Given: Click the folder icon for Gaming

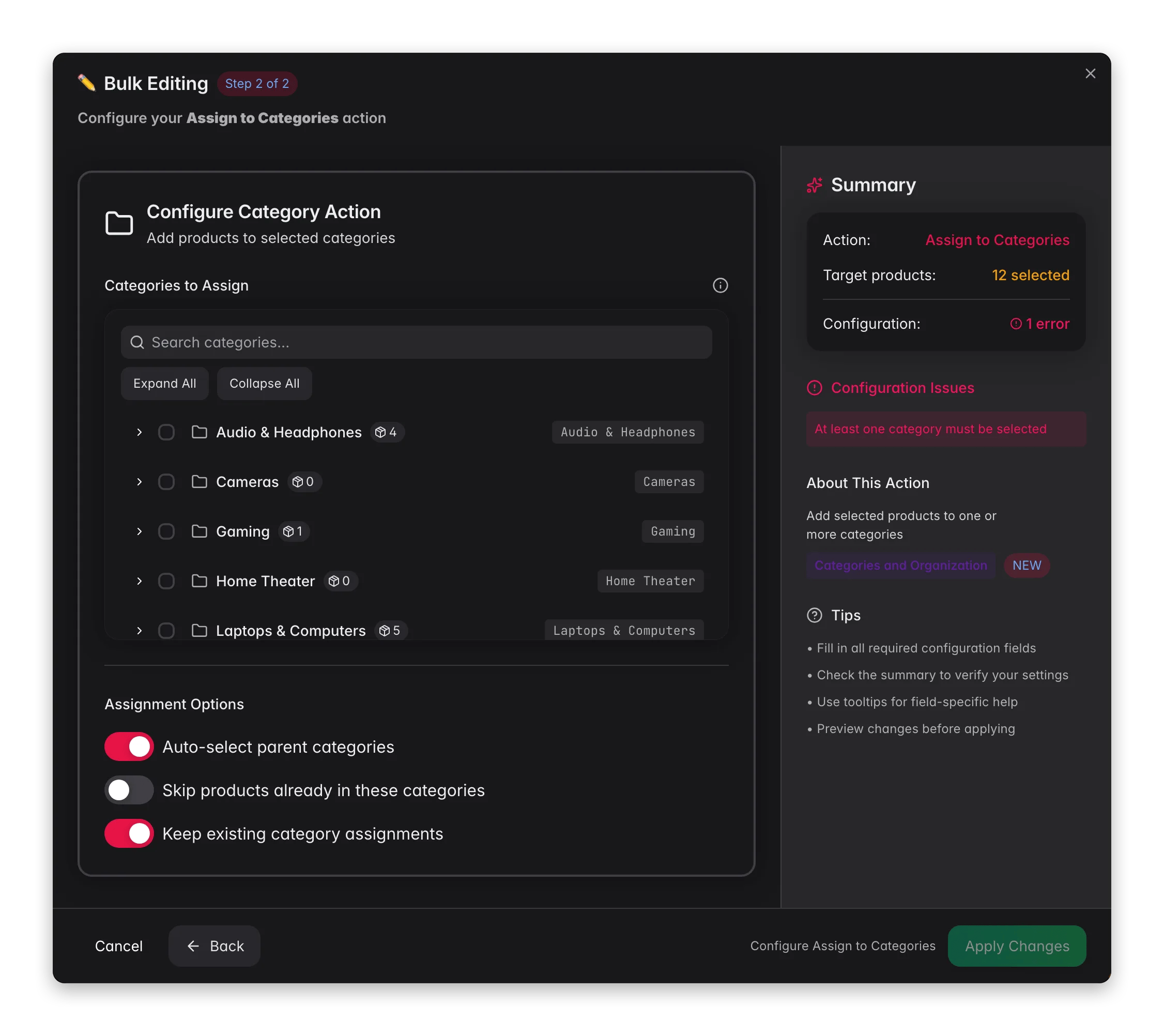Looking at the screenshot, I should click(200, 531).
